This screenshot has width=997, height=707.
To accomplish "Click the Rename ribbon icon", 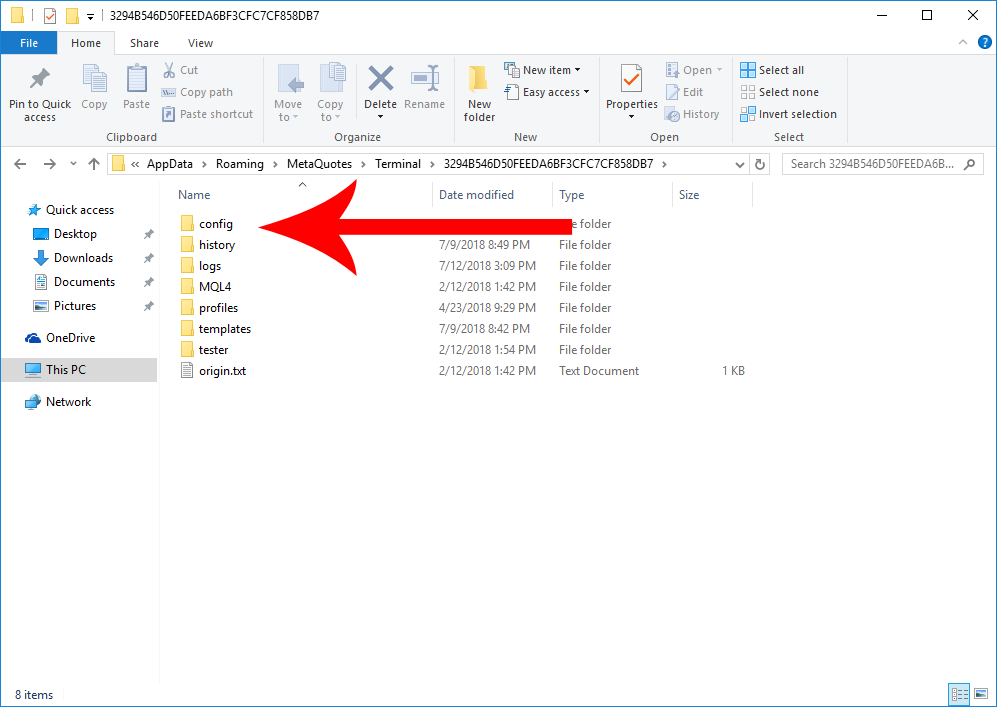I will 425,79.
